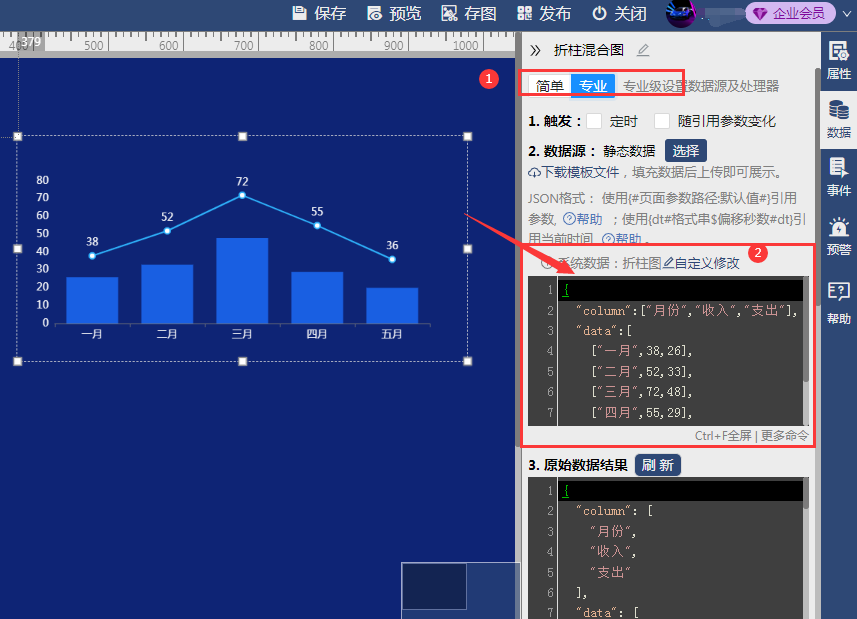The width and height of the screenshot is (857, 619).
Task: Click the 存图 (Save image) icon
Action: (449, 13)
